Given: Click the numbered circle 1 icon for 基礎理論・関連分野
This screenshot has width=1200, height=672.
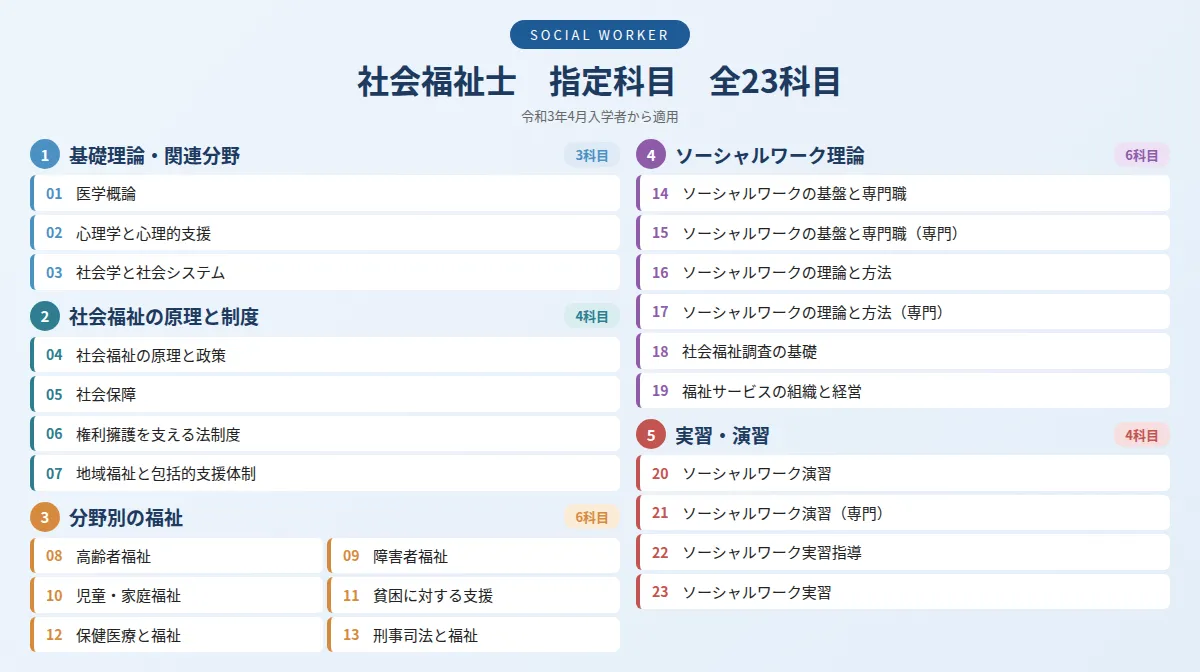Looking at the screenshot, I should [45, 155].
